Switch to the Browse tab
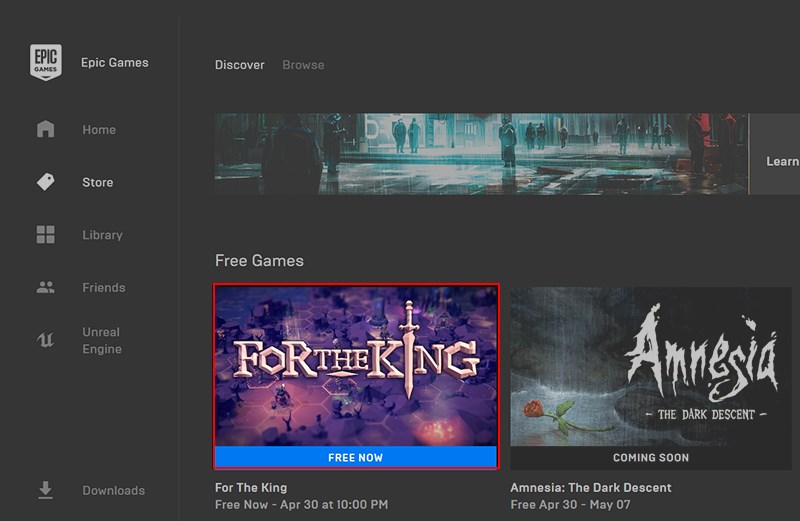This screenshot has width=800, height=521. pos(303,65)
